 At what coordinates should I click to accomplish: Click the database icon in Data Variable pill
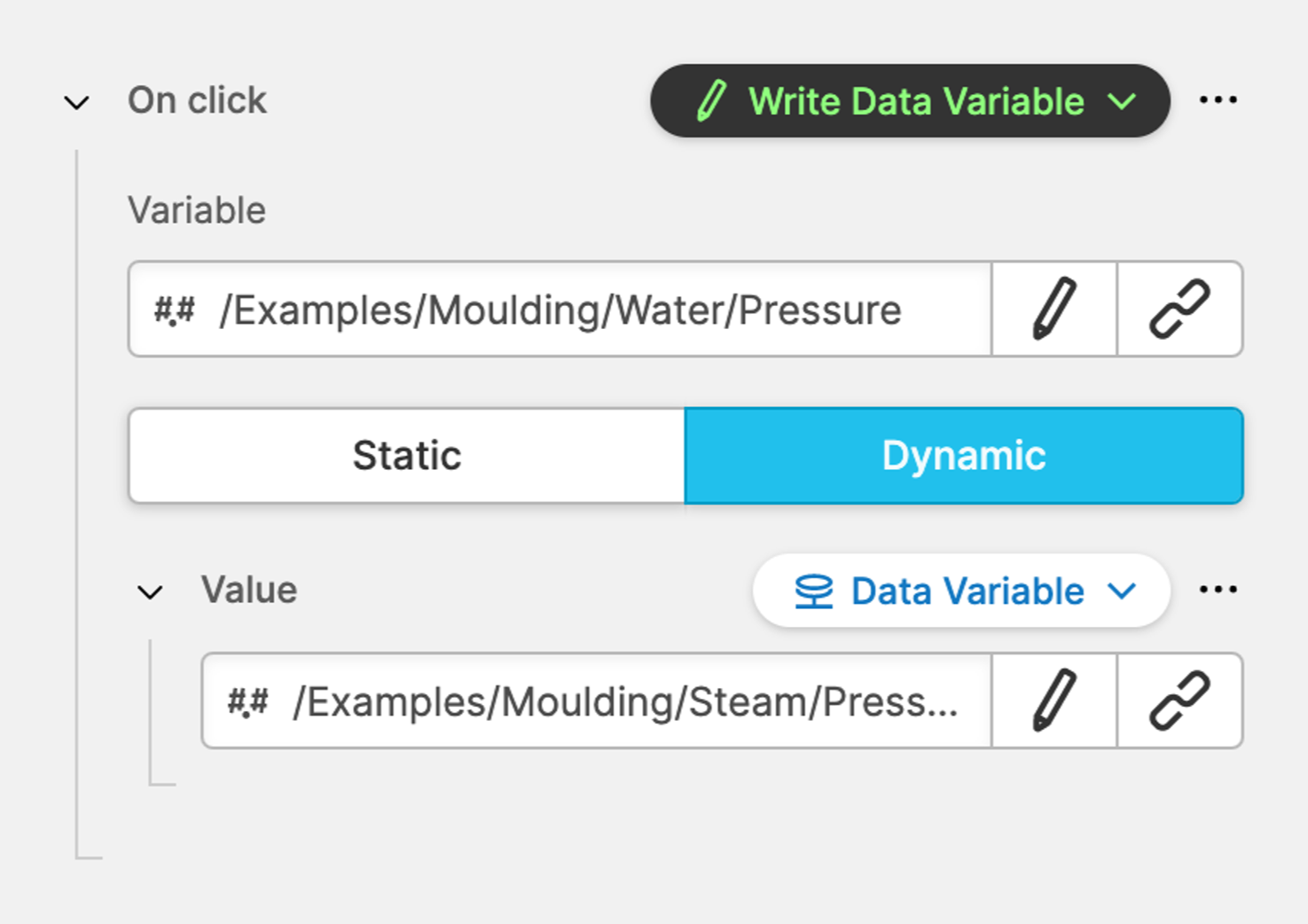pos(813,591)
